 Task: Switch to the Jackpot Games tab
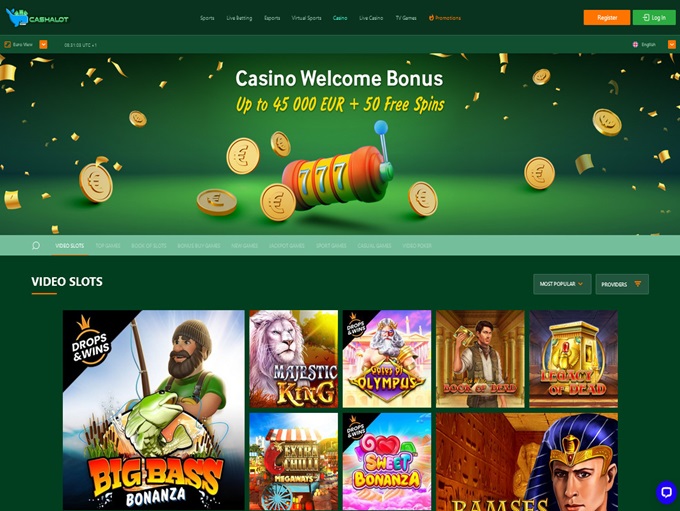(287, 246)
